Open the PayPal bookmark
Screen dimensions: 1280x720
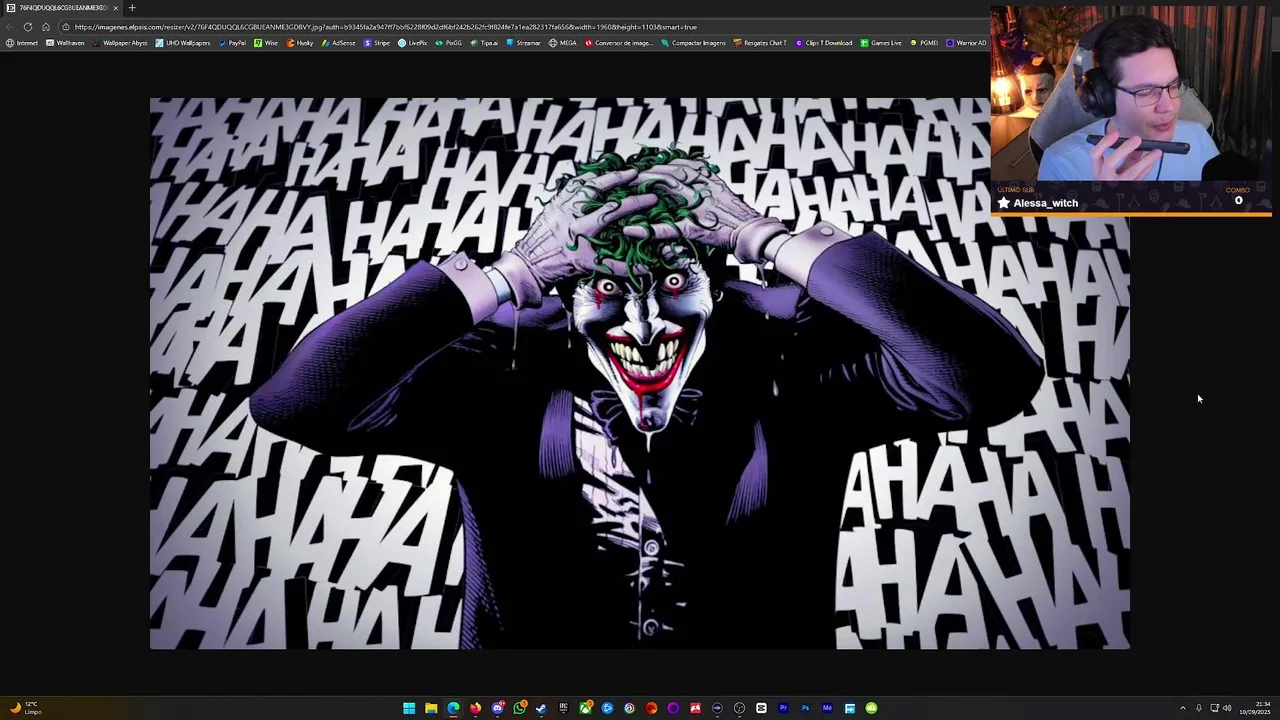(x=232, y=43)
